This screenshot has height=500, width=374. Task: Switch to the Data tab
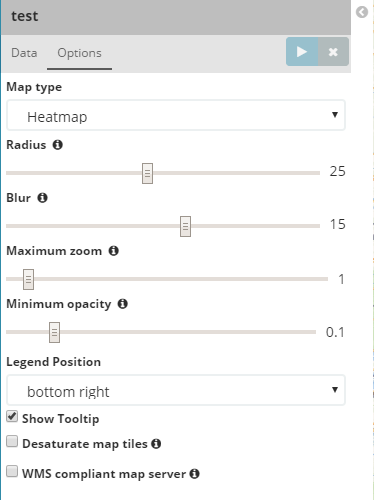[x=24, y=53]
